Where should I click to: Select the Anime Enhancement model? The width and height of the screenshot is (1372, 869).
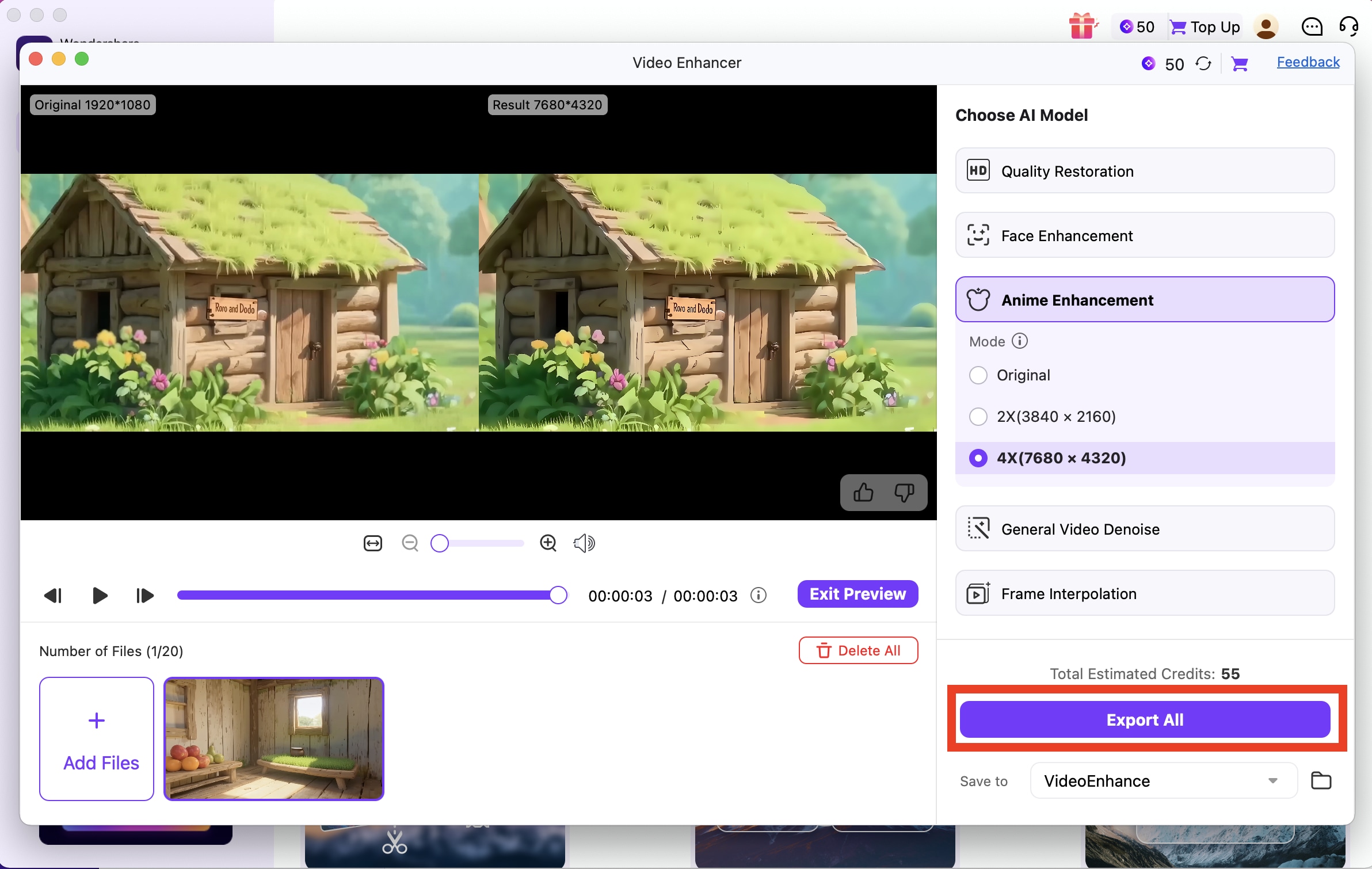[1145, 299]
